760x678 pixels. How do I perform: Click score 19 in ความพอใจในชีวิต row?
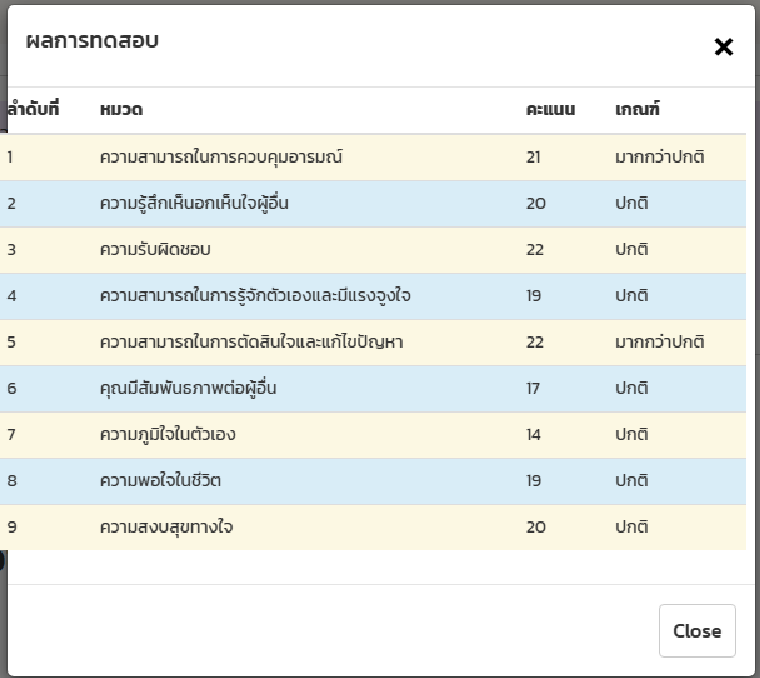533,481
